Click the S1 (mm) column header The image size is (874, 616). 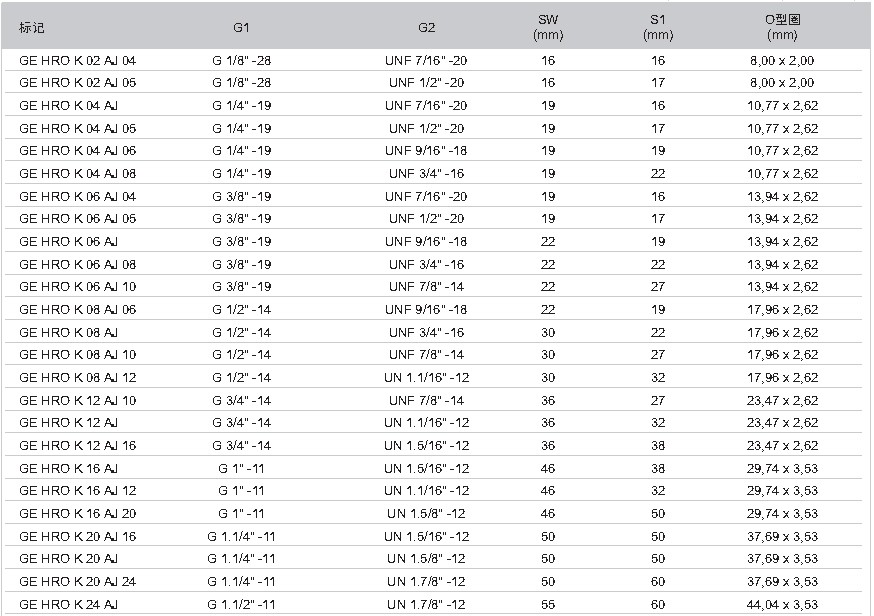(658, 27)
